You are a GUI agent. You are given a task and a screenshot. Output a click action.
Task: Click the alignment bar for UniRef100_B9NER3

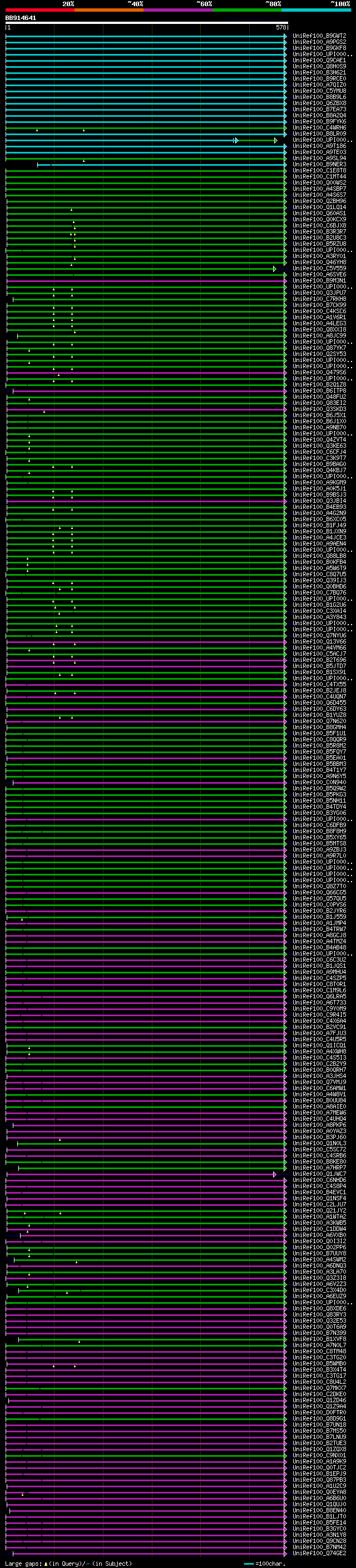pyautogui.click(x=162, y=164)
